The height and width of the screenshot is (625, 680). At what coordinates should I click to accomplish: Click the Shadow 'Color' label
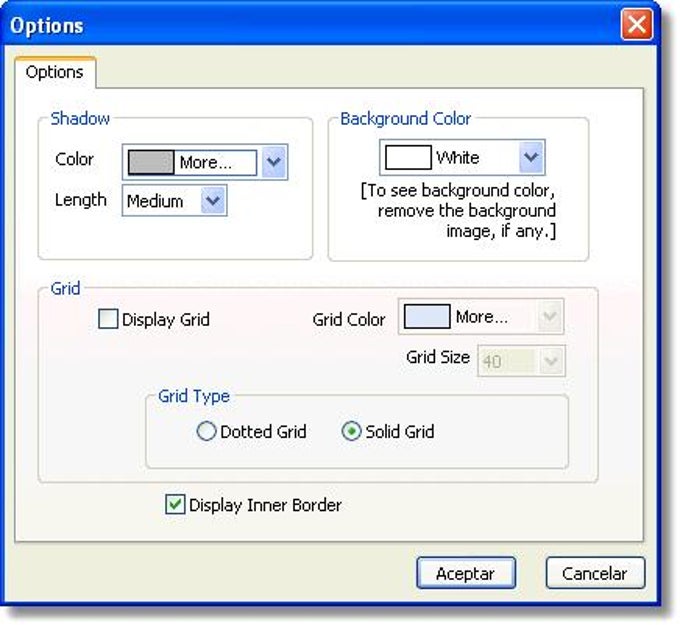click(x=74, y=159)
